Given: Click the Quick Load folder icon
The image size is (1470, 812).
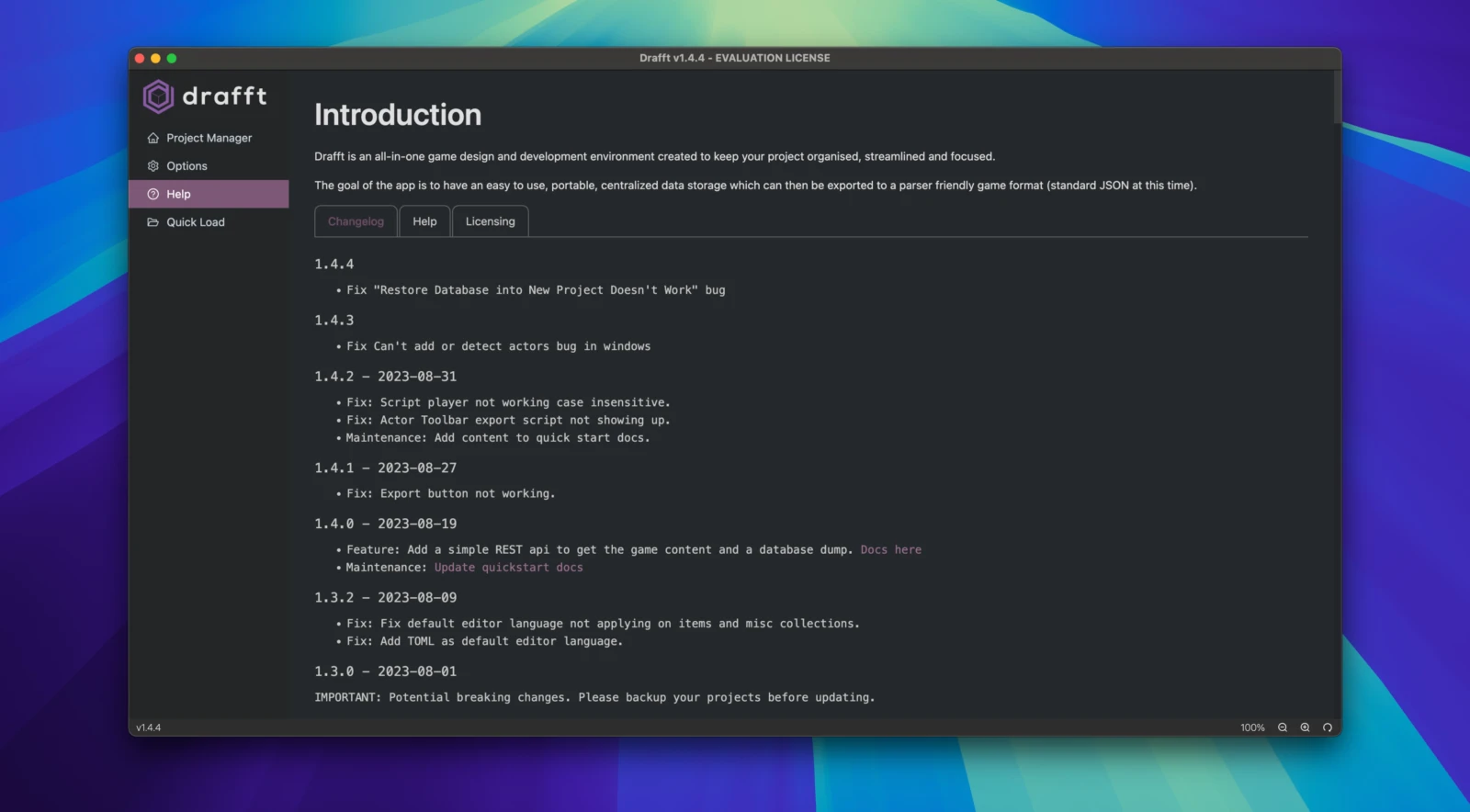Looking at the screenshot, I should pos(153,222).
